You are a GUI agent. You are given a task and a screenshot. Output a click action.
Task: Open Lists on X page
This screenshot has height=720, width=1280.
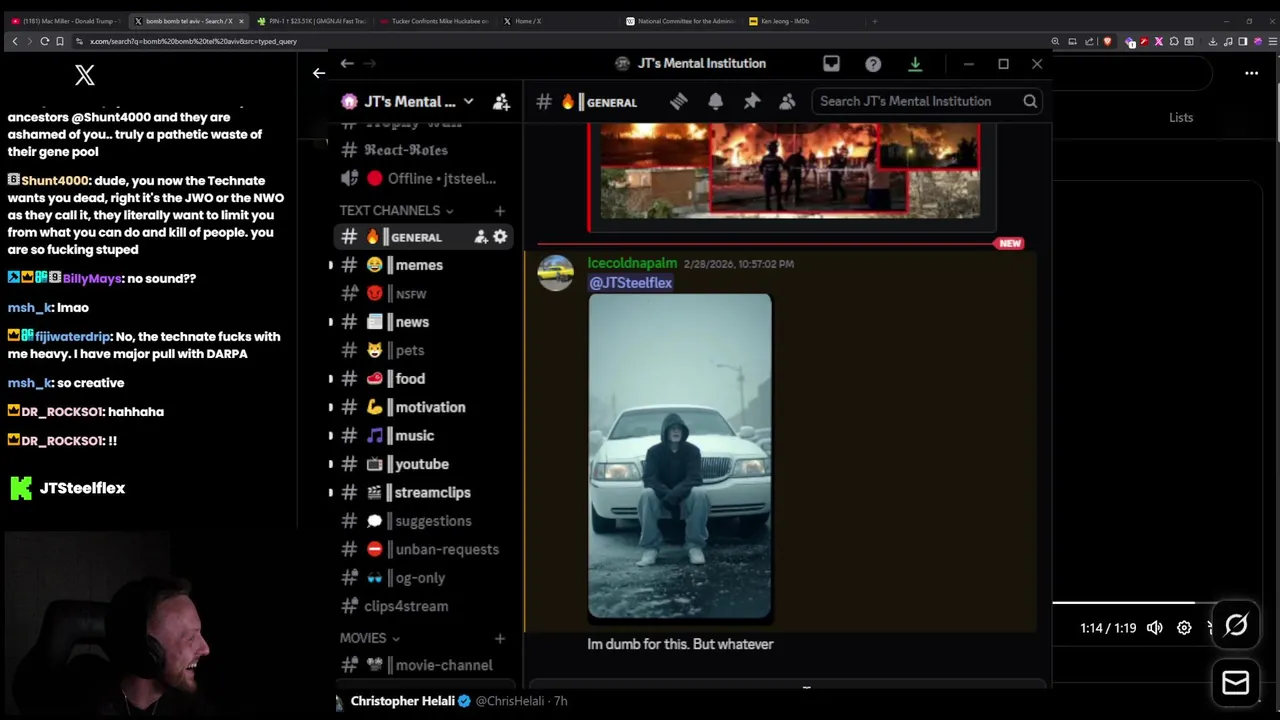tap(1181, 117)
